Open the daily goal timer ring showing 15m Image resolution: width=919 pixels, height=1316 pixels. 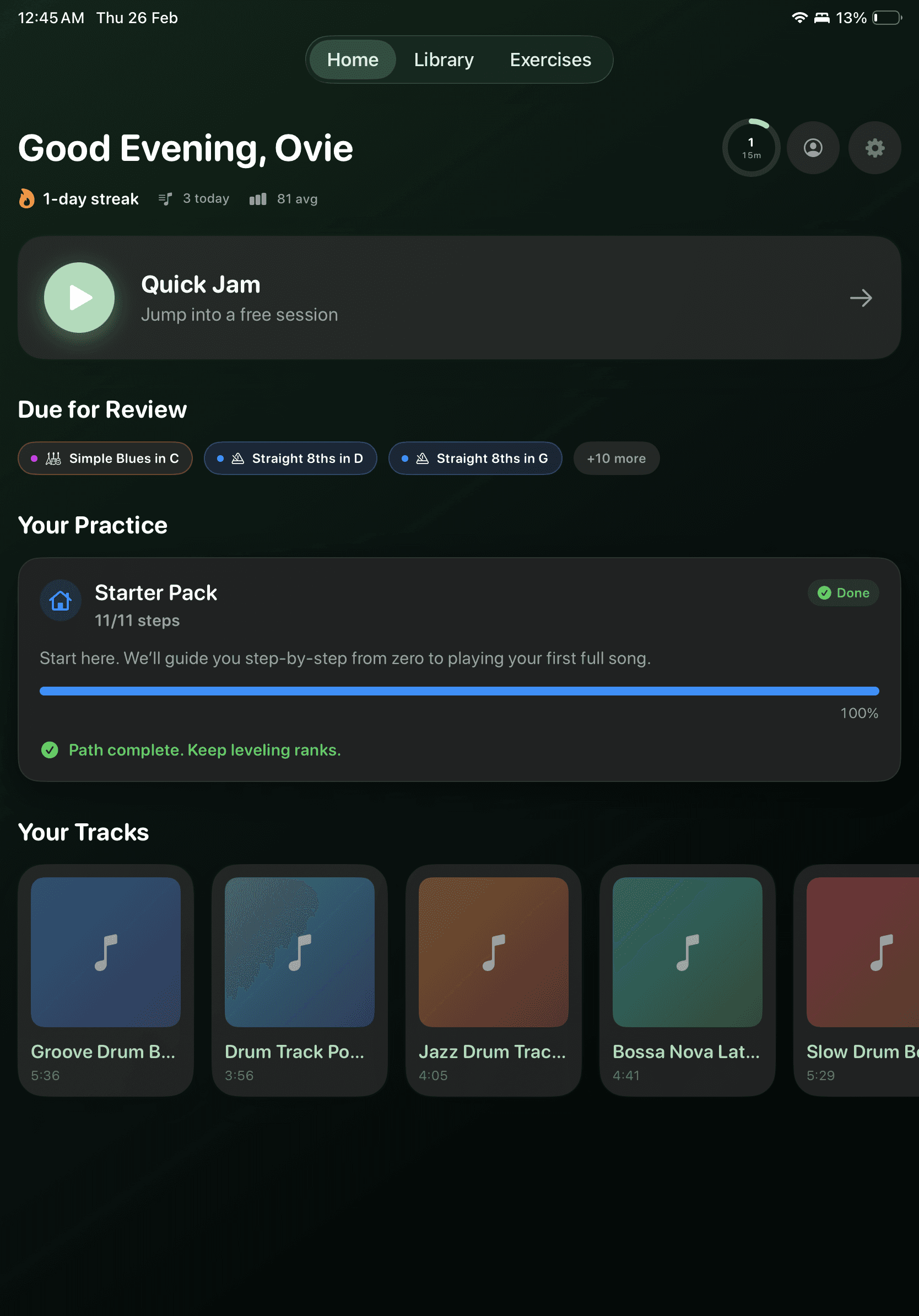[x=751, y=148]
